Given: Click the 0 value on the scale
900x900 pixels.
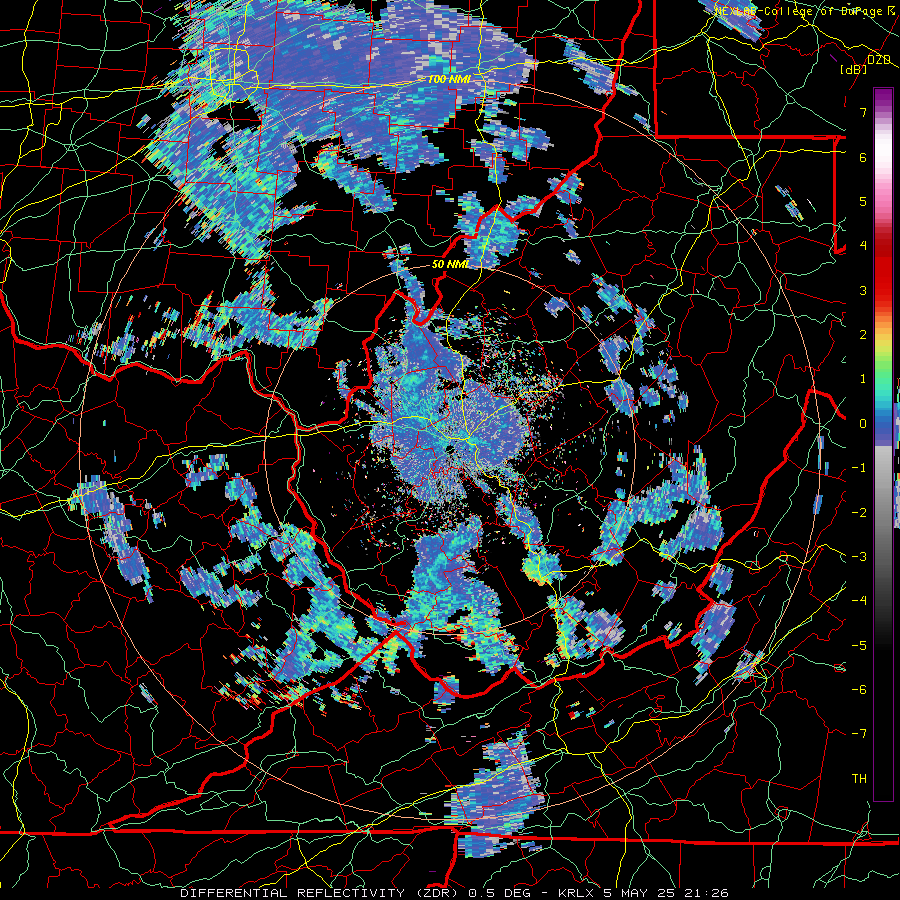Looking at the screenshot, I should [863, 424].
